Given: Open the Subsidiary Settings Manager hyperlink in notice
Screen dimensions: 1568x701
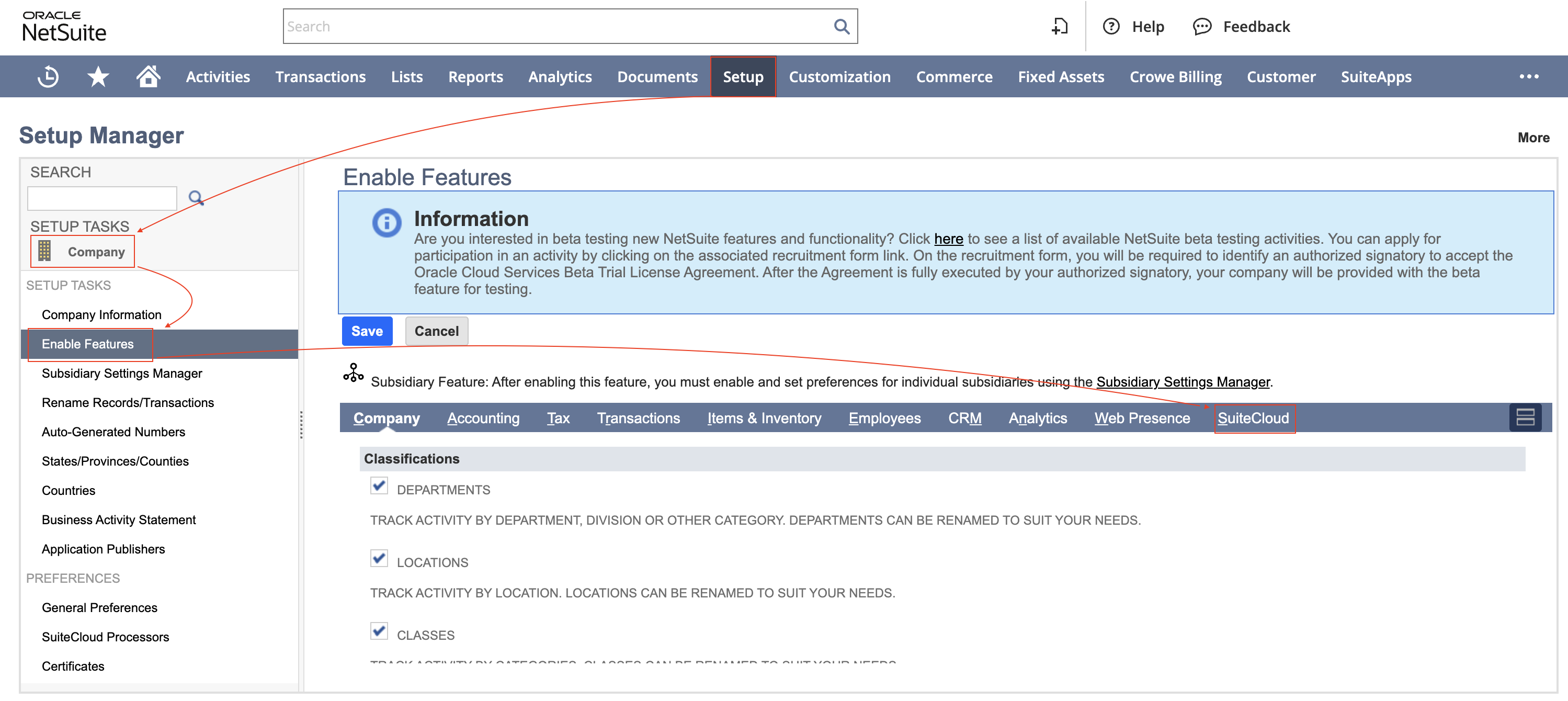Looking at the screenshot, I should click(x=1183, y=382).
